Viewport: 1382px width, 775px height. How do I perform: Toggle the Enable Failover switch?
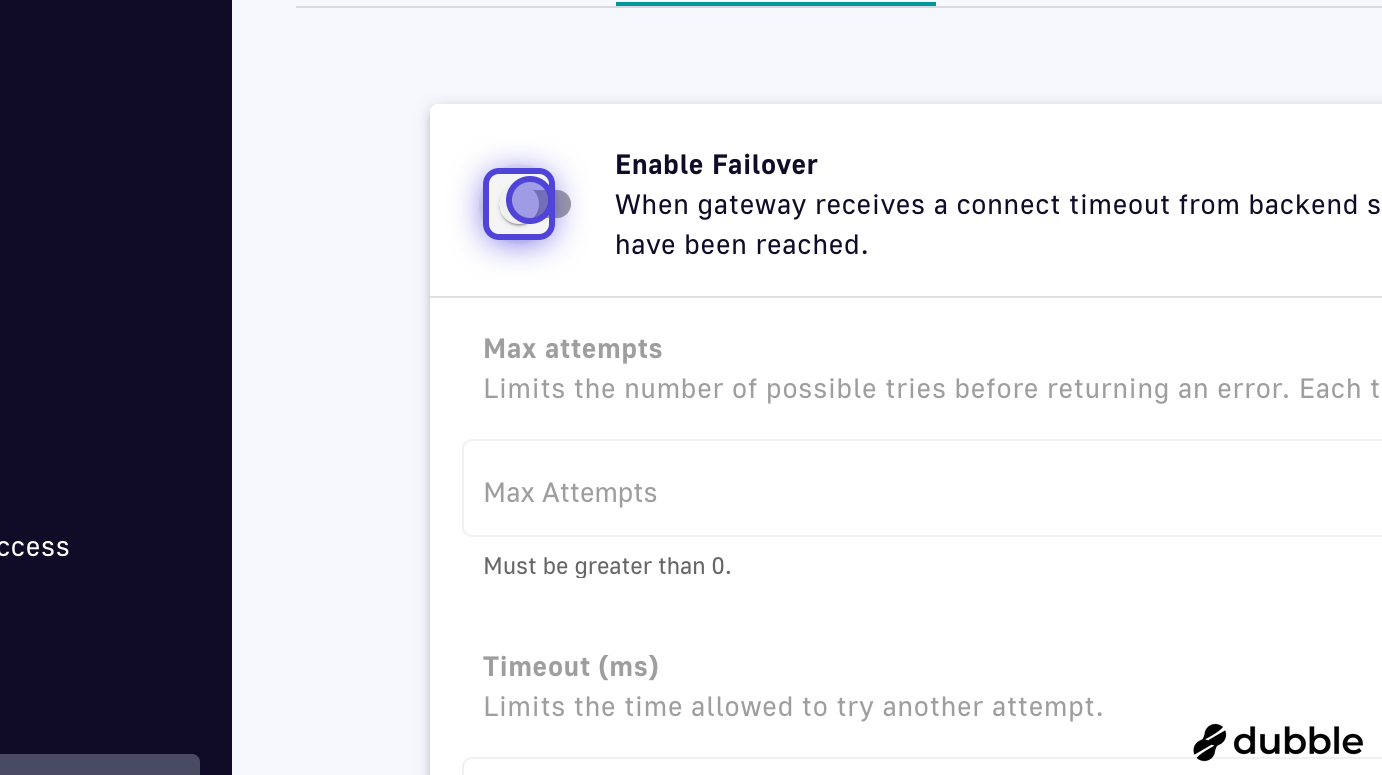point(520,204)
